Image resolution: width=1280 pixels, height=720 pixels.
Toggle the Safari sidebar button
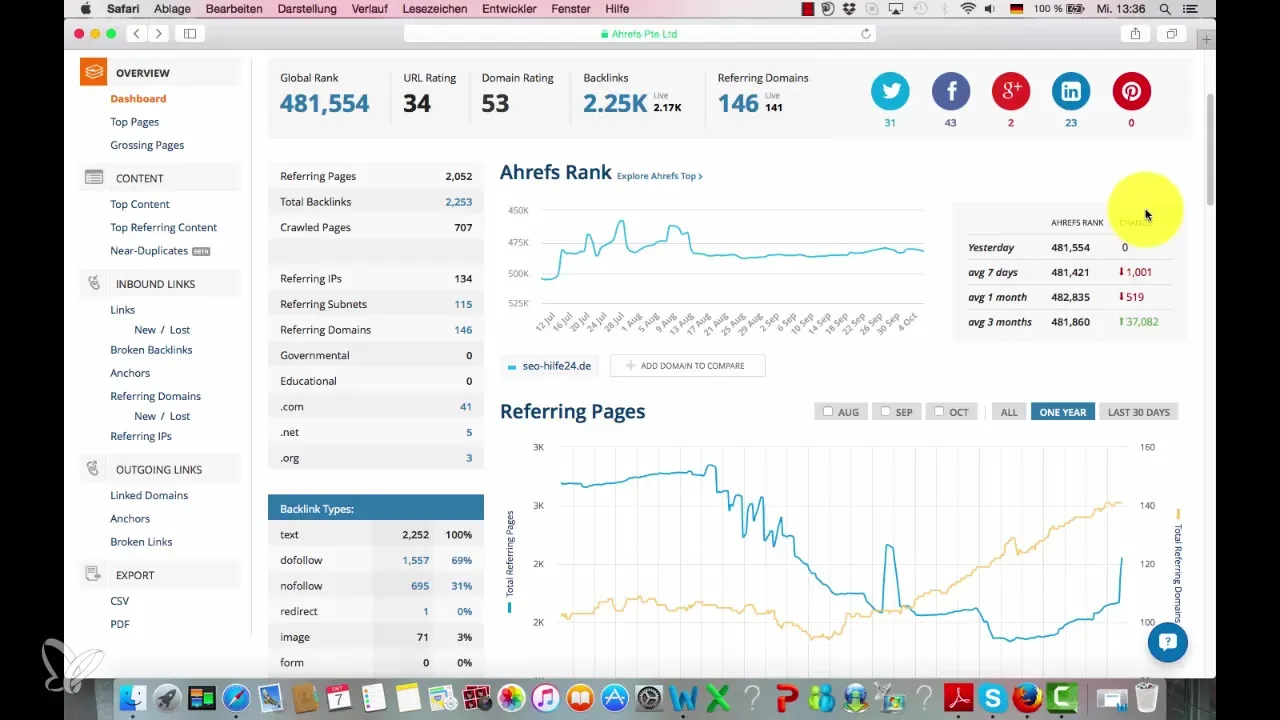(x=190, y=33)
